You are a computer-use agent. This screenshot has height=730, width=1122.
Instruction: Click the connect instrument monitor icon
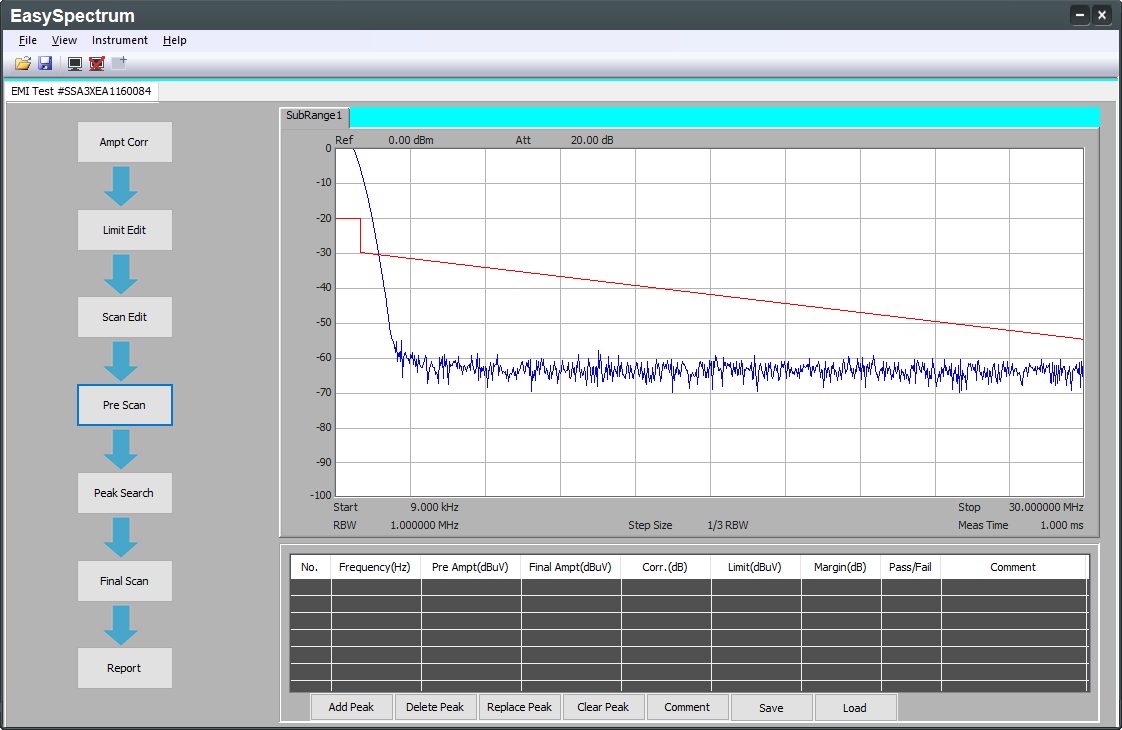[75, 63]
